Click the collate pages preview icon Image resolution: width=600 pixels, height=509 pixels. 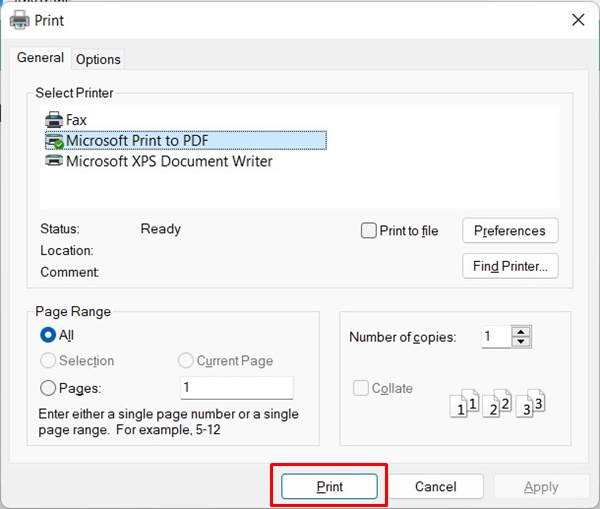pyautogui.click(x=500, y=403)
